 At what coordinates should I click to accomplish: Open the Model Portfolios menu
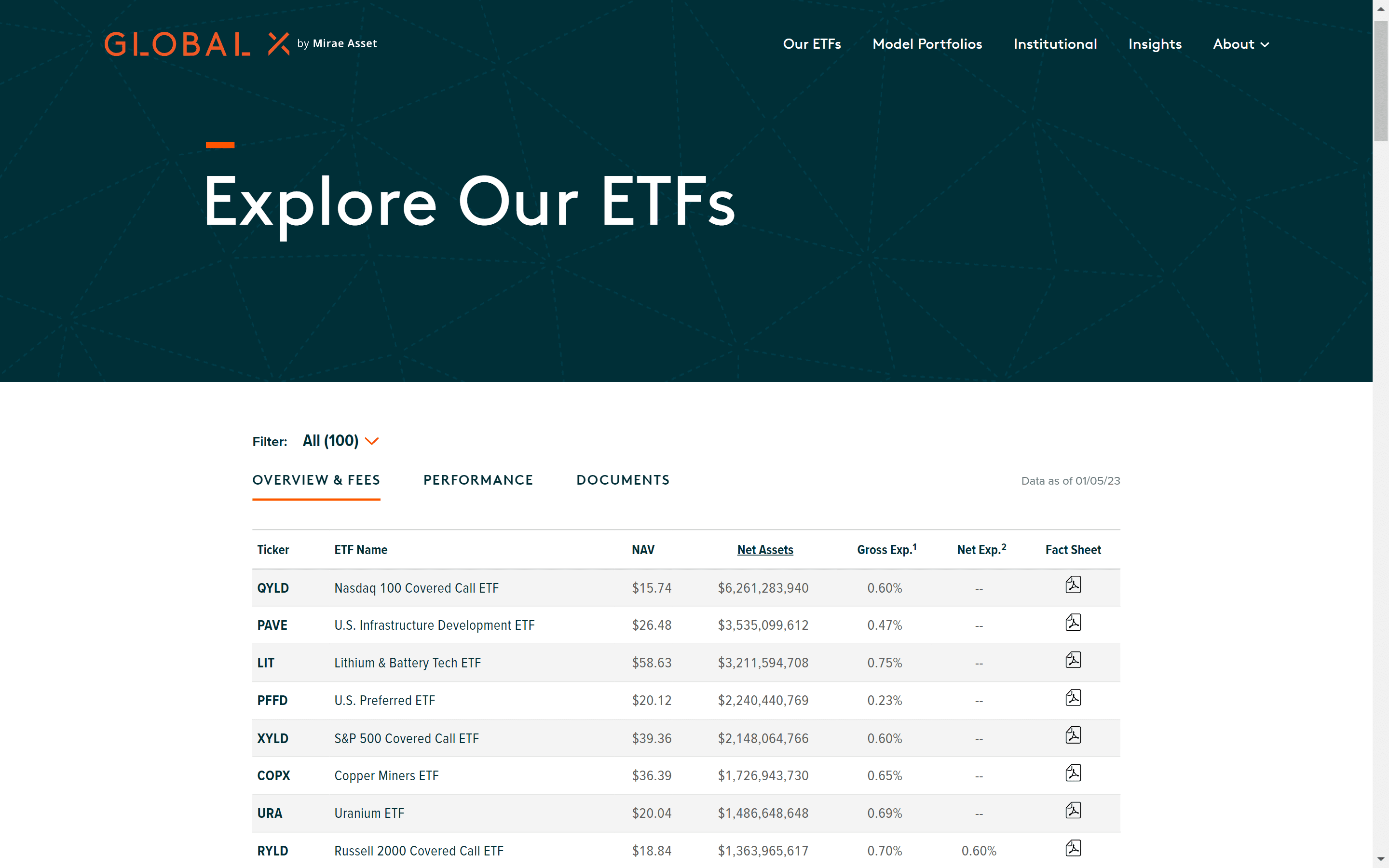point(927,43)
